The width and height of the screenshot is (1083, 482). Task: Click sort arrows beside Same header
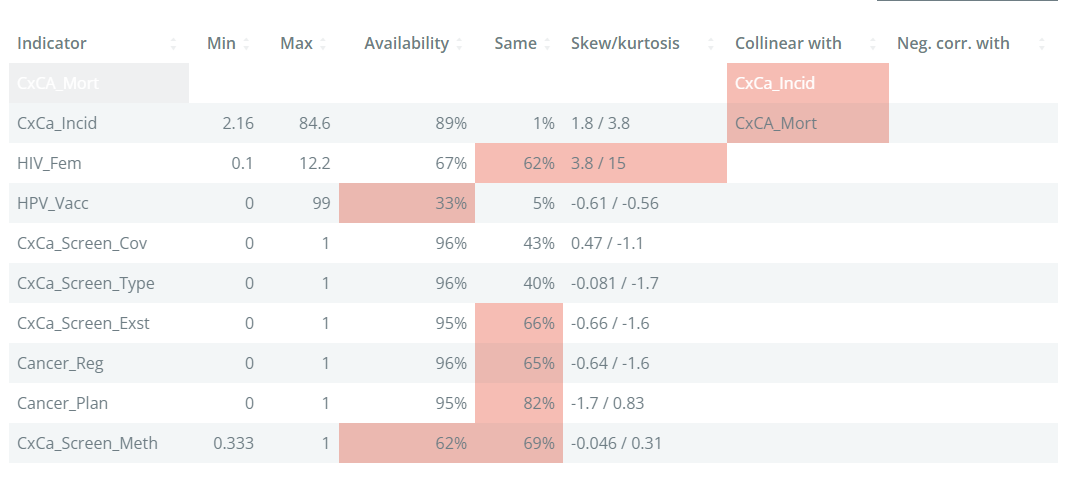pos(547,44)
